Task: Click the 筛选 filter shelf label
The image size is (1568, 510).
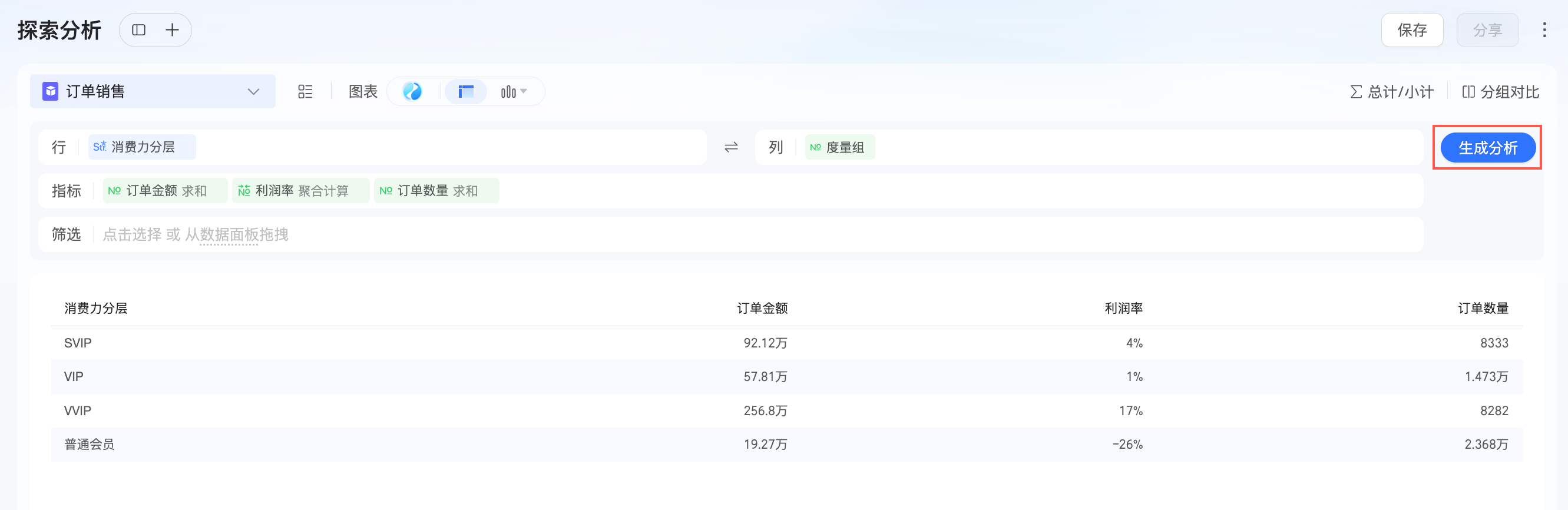Action: pos(67,234)
